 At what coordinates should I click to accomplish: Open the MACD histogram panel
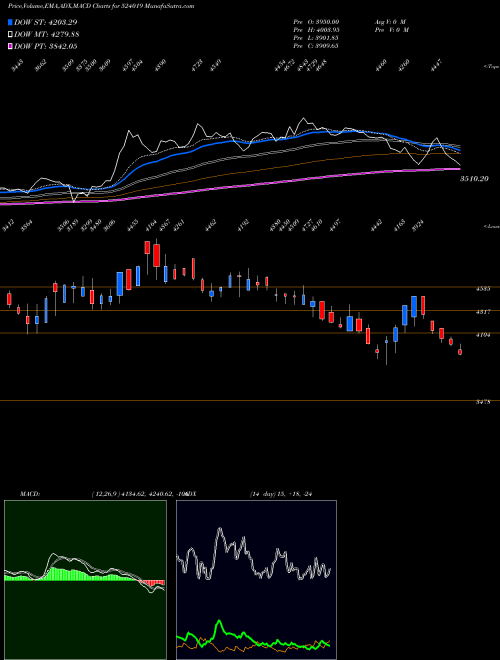85,580
